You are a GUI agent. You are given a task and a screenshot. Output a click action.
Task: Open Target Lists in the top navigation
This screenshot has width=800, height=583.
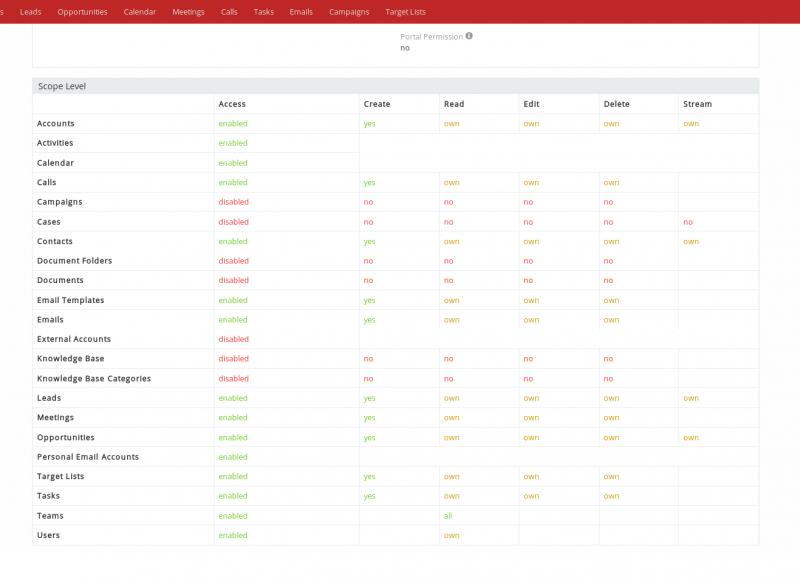coord(405,12)
